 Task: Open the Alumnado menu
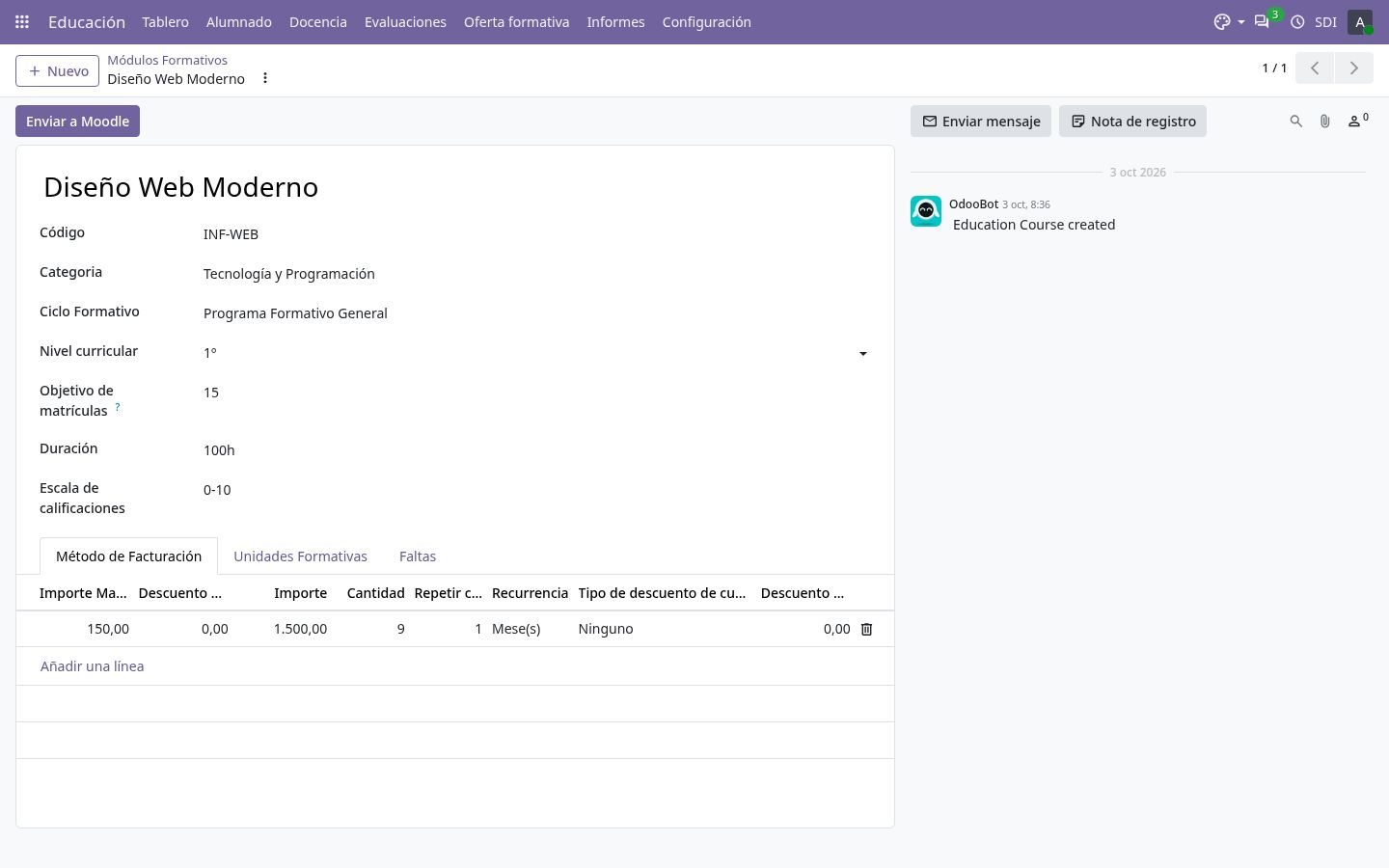pyautogui.click(x=239, y=21)
